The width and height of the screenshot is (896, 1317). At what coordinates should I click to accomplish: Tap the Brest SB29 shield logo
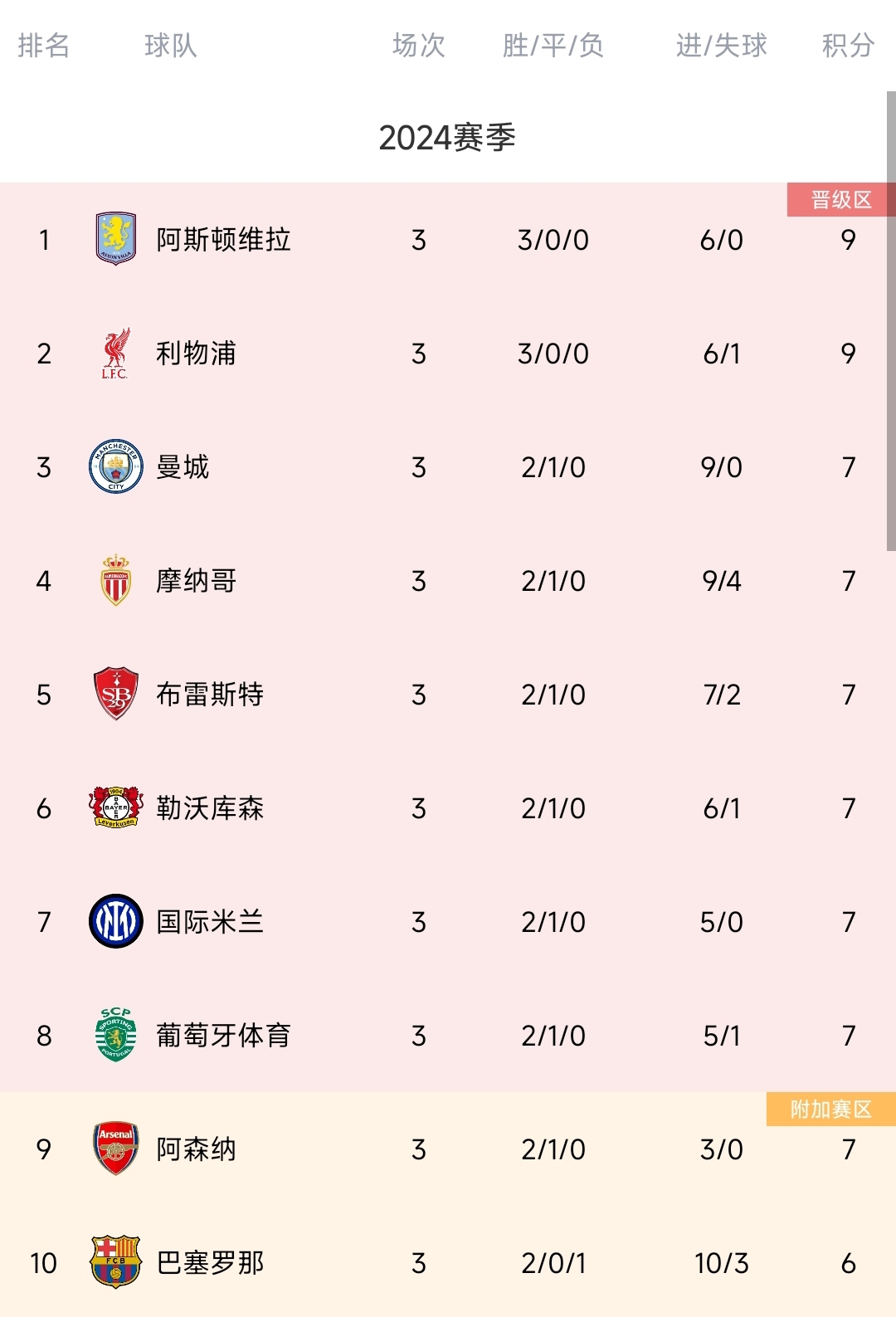click(116, 694)
